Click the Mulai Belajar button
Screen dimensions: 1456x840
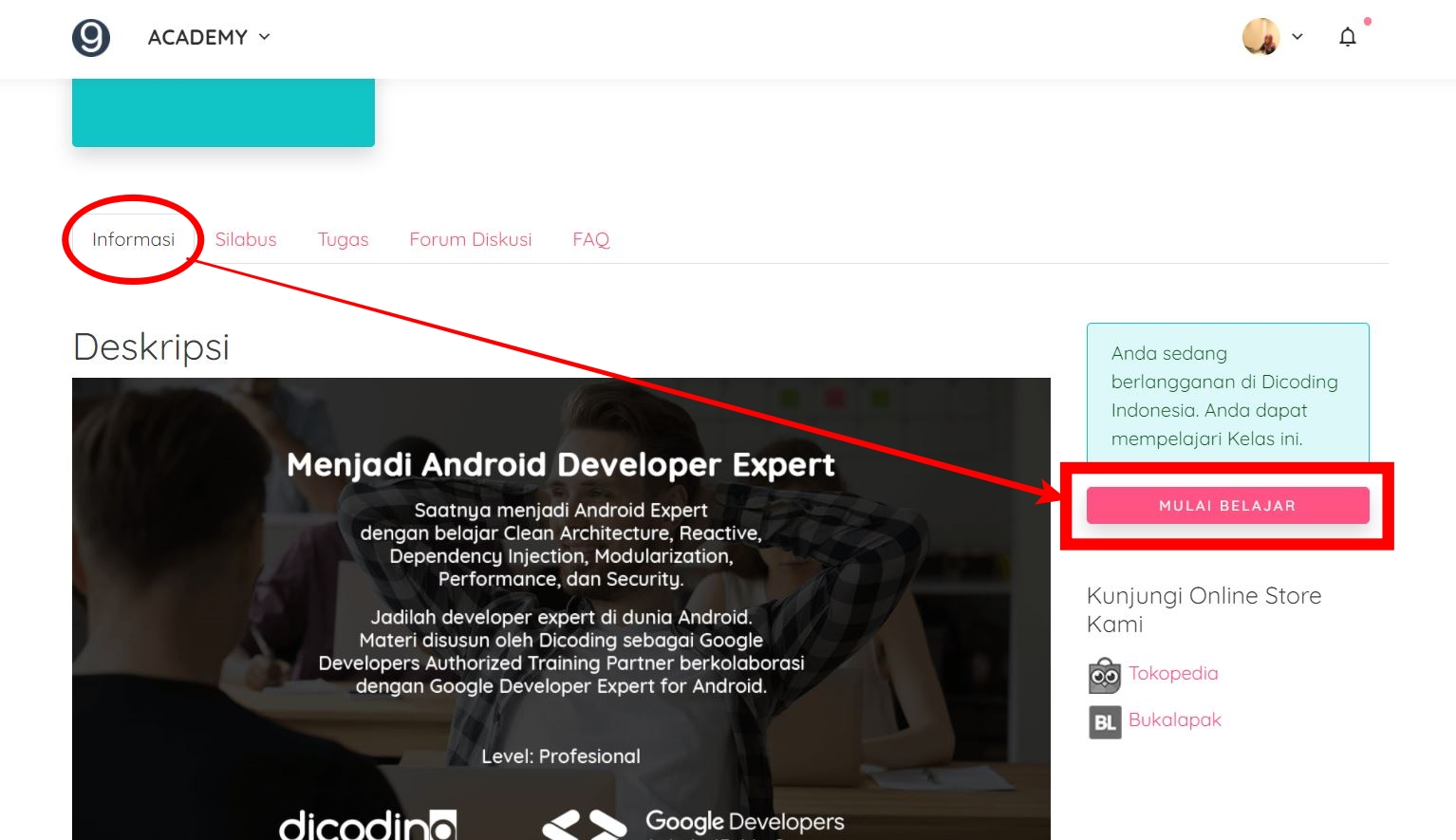click(x=1228, y=505)
